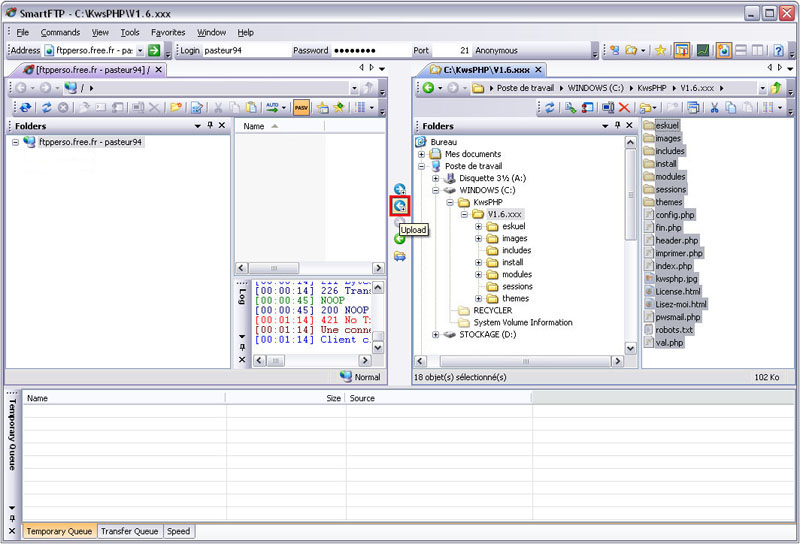Refresh the remote FTP listing
The height and width of the screenshot is (544, 800).
click(x=46, y=108)
